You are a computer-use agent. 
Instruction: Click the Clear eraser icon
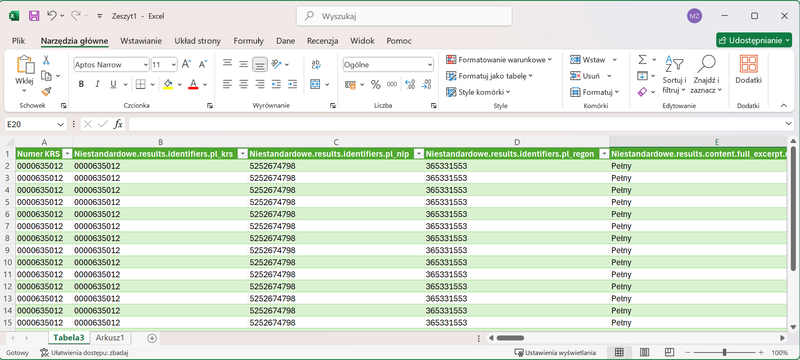coord(642,92)
